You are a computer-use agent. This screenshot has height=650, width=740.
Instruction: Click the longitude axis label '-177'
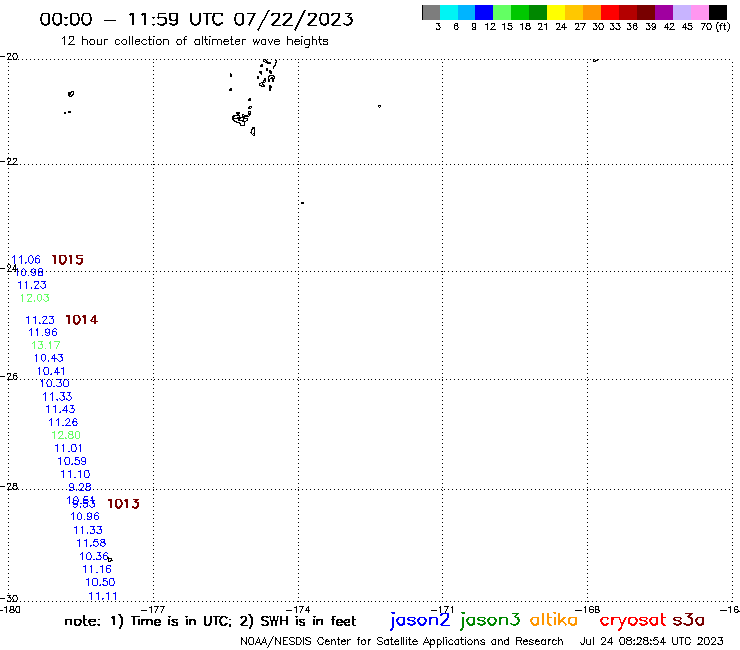pos(153,609)
